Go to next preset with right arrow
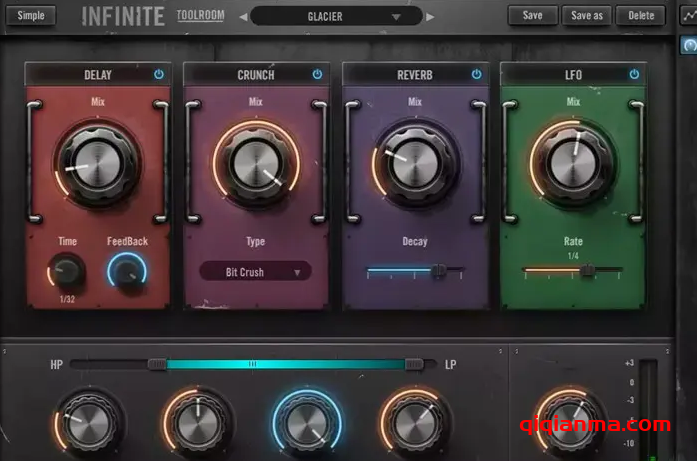This screenshot has width=697, height=461. tap(431, 17)
